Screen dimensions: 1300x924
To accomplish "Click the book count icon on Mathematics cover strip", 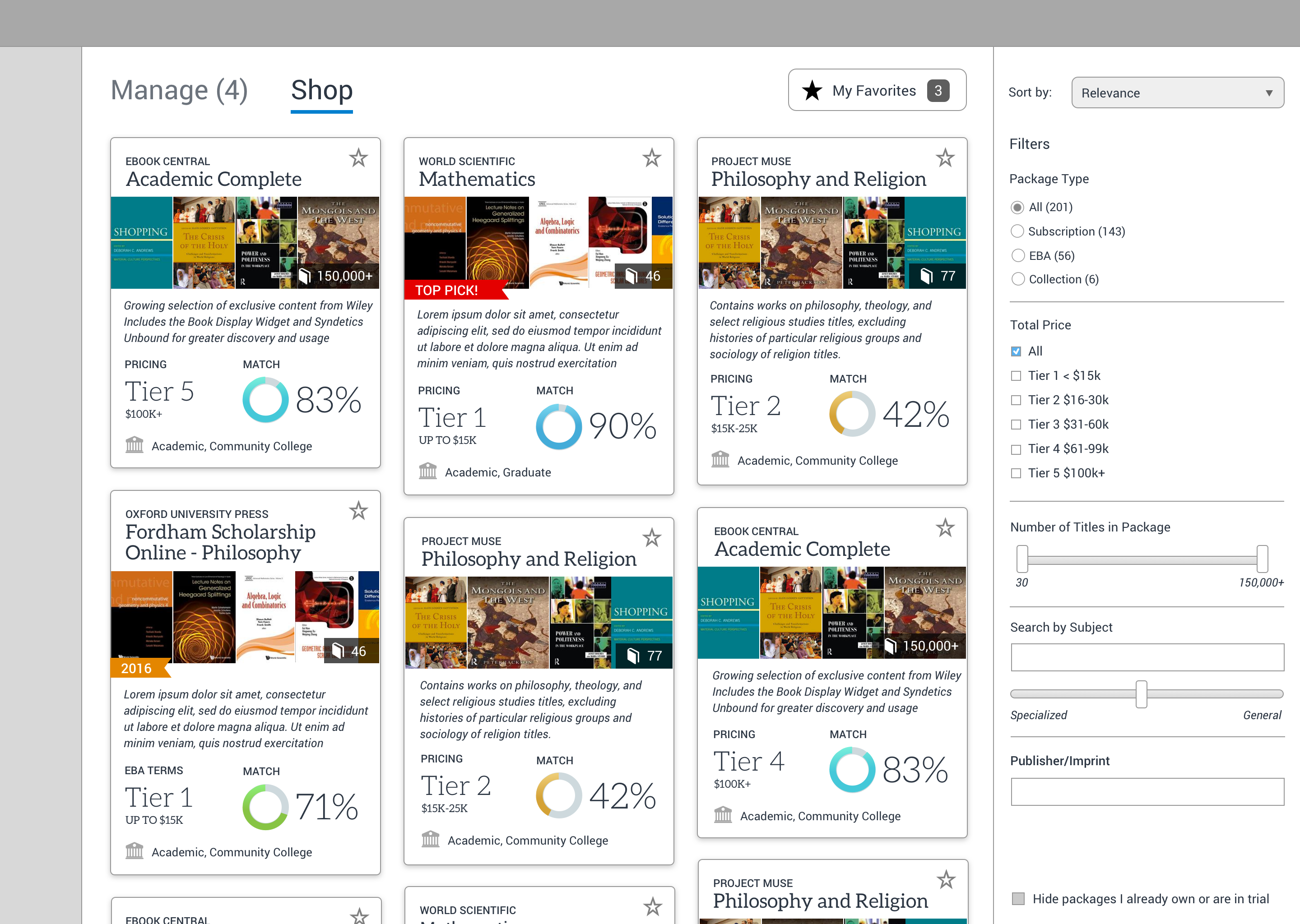I will coord(631,276).
